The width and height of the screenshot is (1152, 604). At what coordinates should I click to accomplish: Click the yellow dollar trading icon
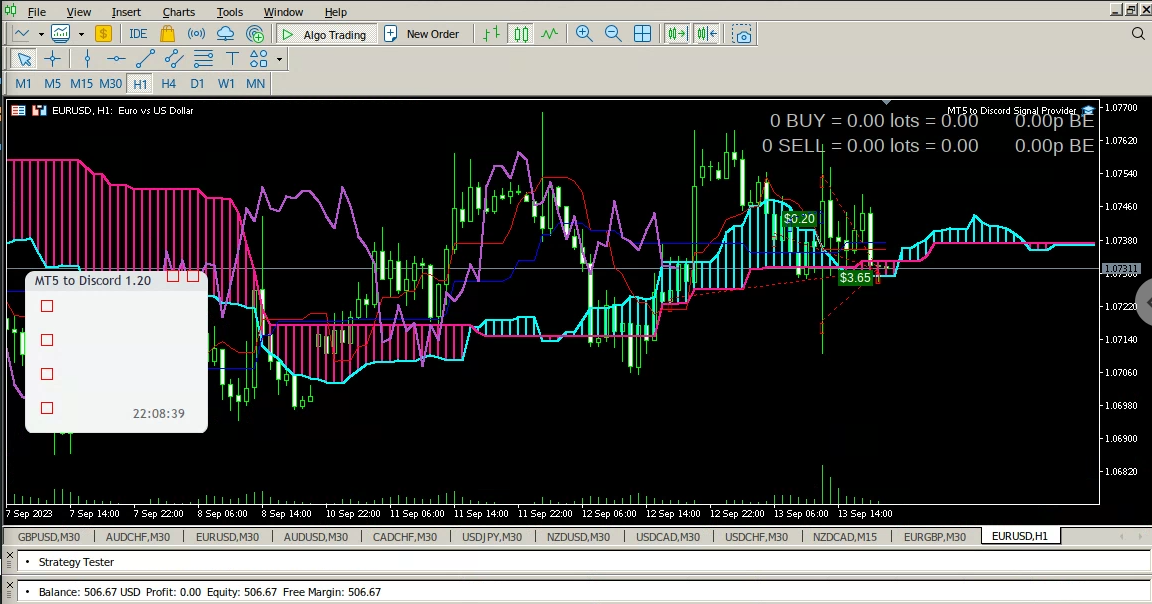tap(104, 34)
